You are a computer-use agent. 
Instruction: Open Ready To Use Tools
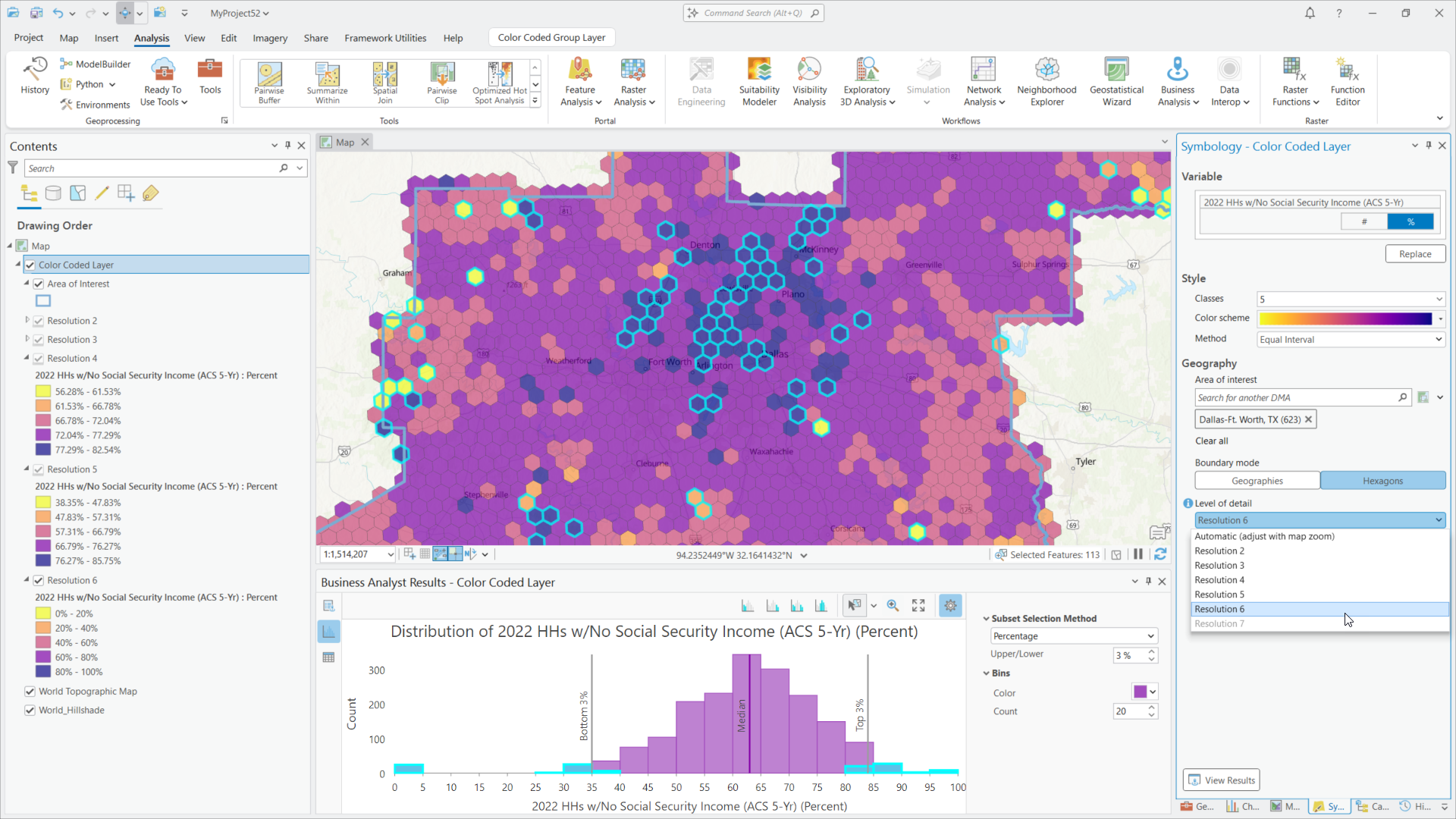pos(163,83)
